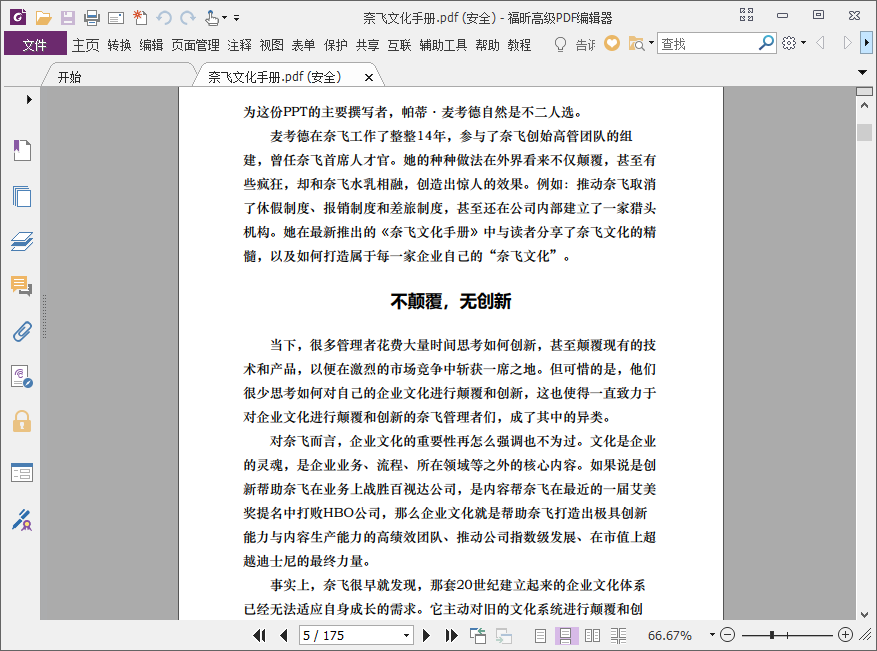This screenshot has width=877, height=651.
Task: Expand the quick access toolbar customize arrow
Action: [237, 18]
